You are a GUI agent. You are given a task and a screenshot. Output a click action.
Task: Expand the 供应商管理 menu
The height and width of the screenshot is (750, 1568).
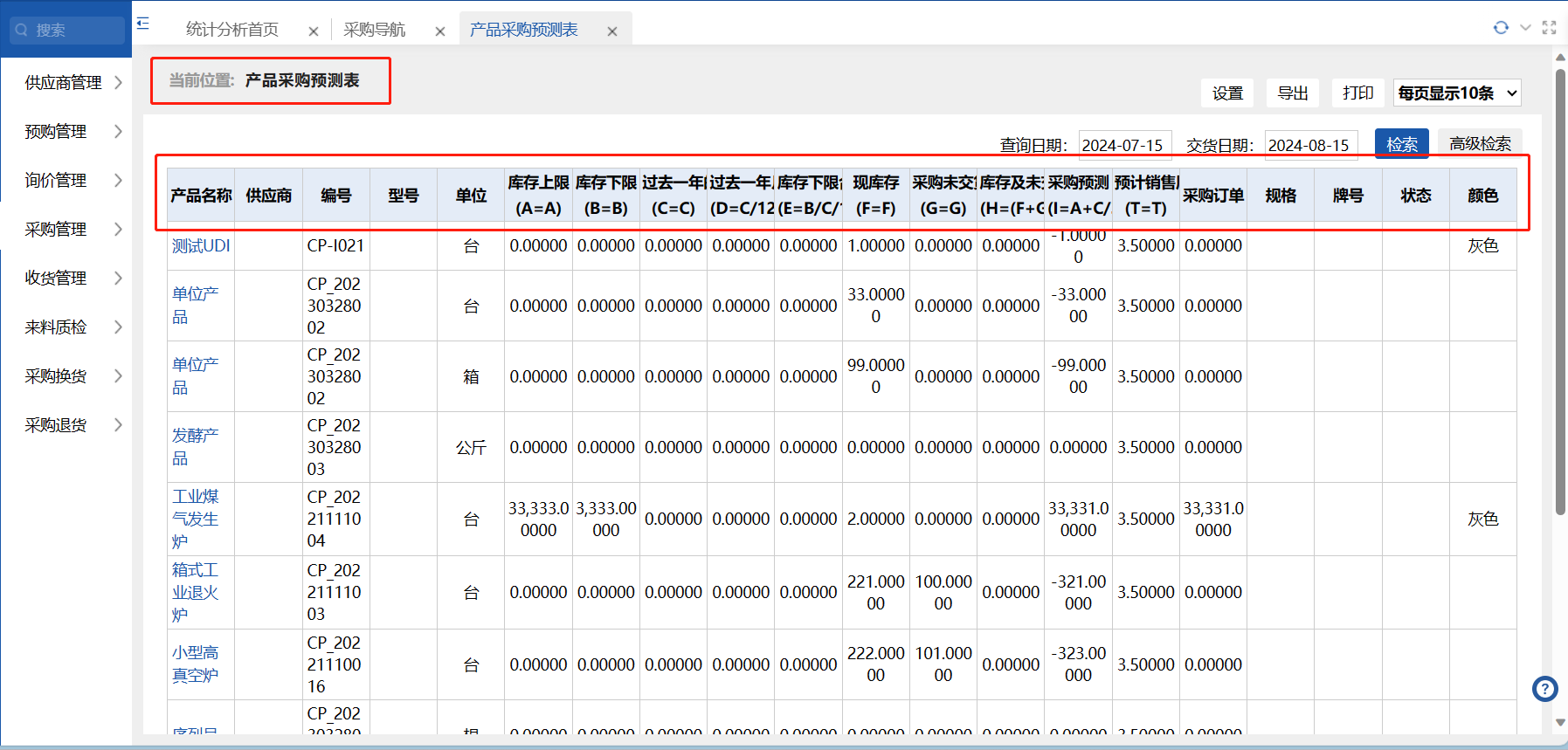pyautogui.click(x=66, y=83)
